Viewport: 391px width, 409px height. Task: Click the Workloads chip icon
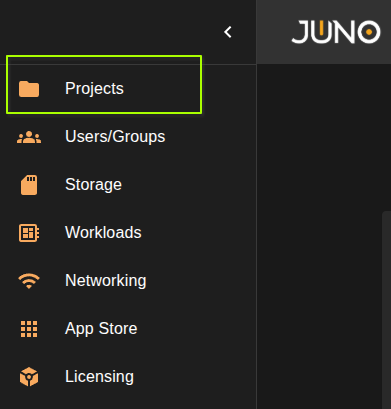point(29,233)
